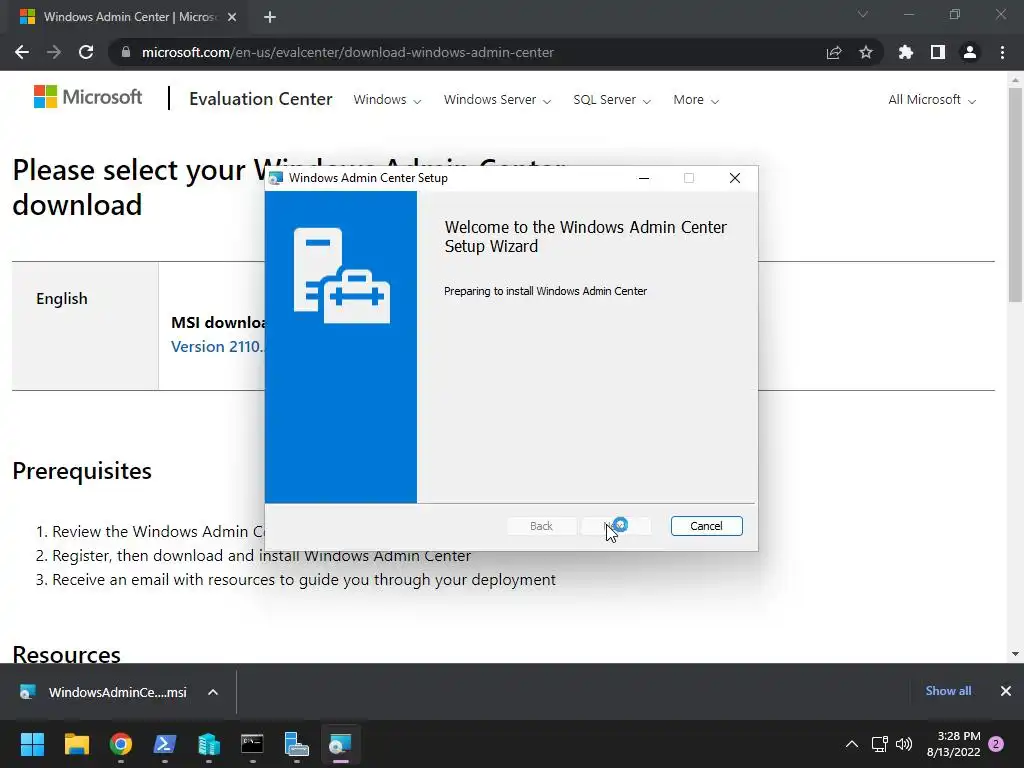The width and height of the screenshot is (1024, 768).
Task: Open File Explorer from taskbar
Action: point(76,744)
